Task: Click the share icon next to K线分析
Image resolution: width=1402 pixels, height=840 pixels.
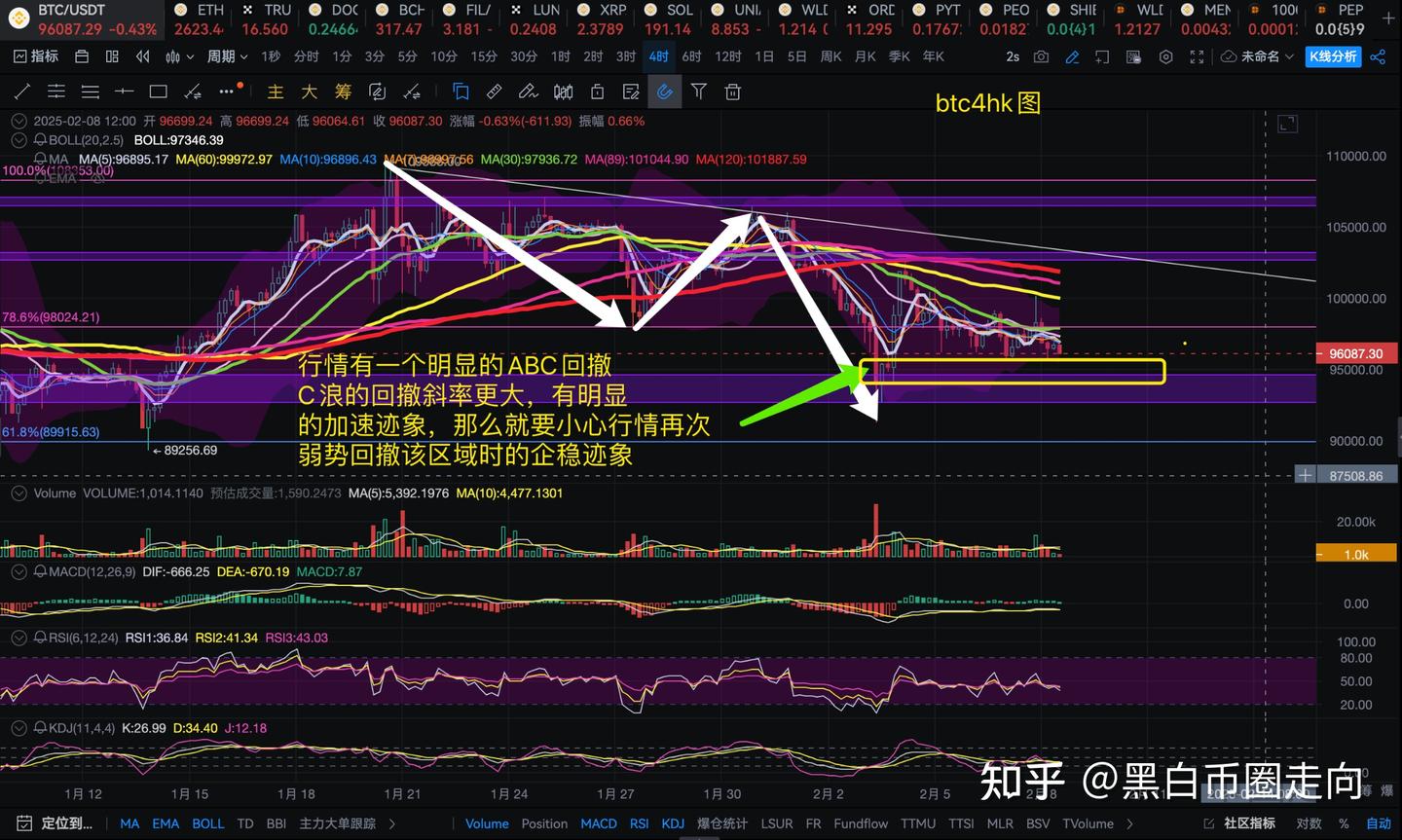Action: 1379,56
